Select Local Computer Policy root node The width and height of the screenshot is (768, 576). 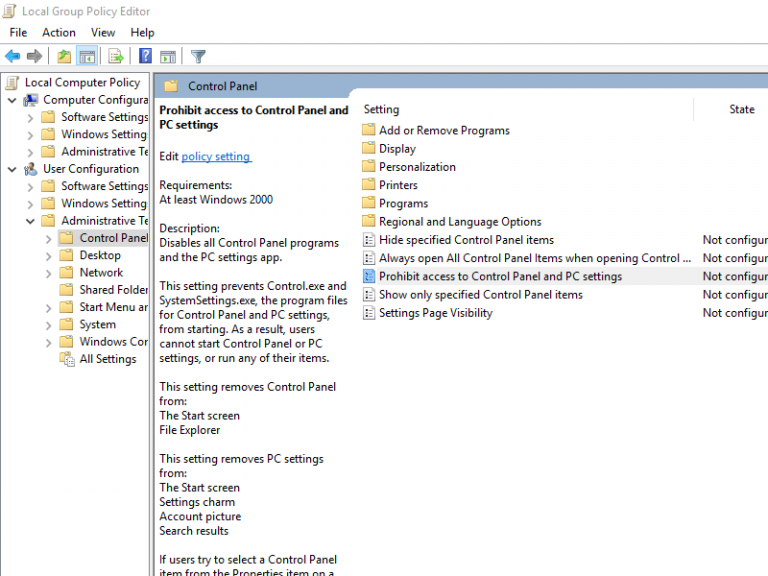pyautogui.click(x=82, y=82)
